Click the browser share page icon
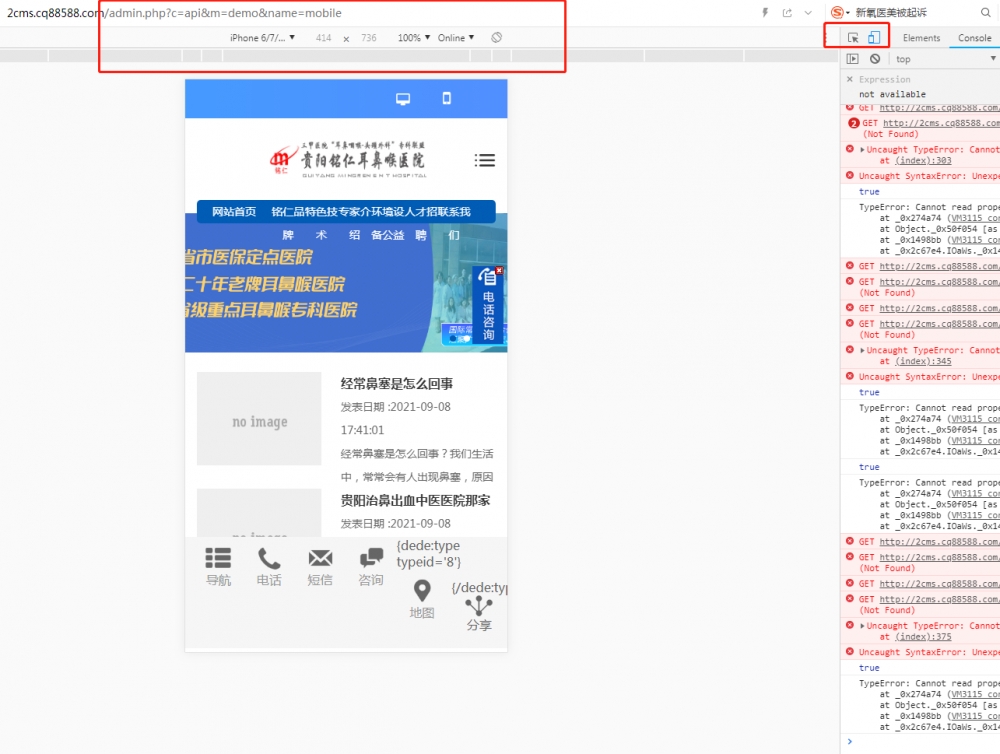Image resolution: width=1000 pixels, height=754 pixels. tap(787, 13)
